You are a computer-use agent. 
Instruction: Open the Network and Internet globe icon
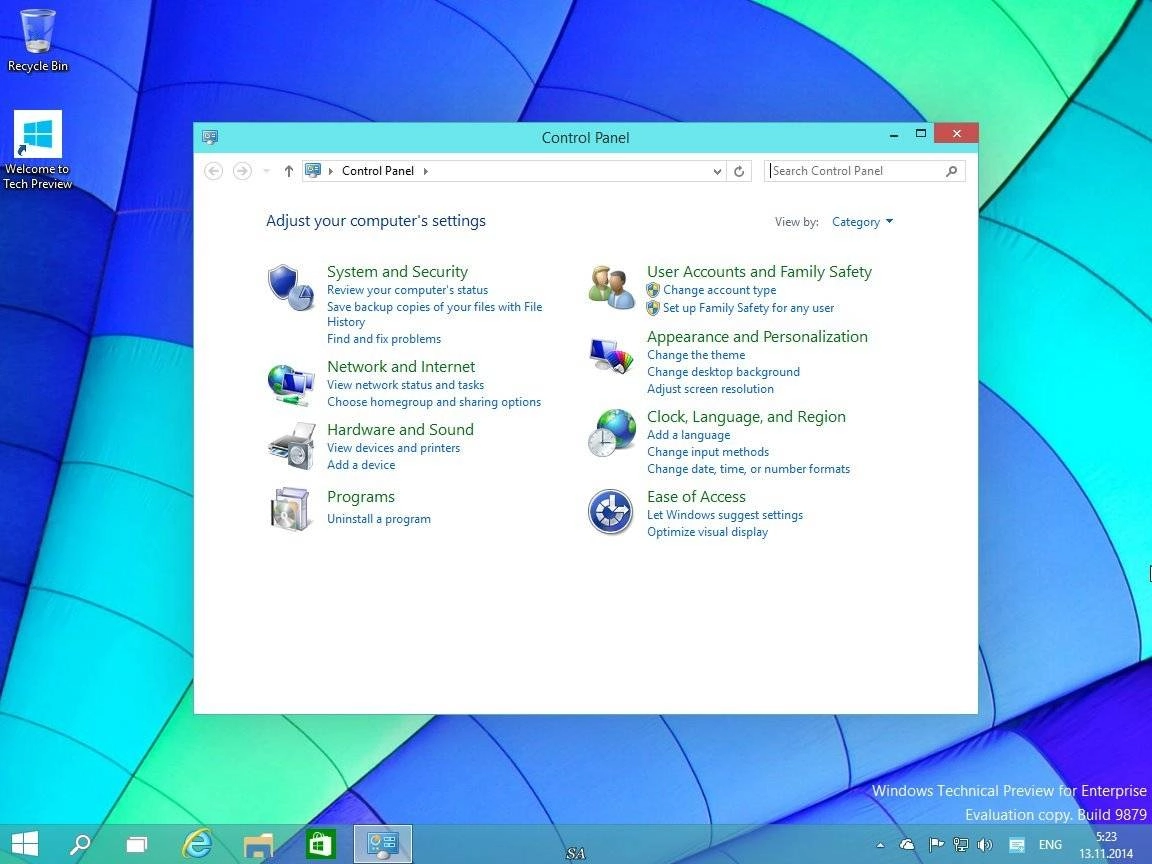click(x=292, y=385)
